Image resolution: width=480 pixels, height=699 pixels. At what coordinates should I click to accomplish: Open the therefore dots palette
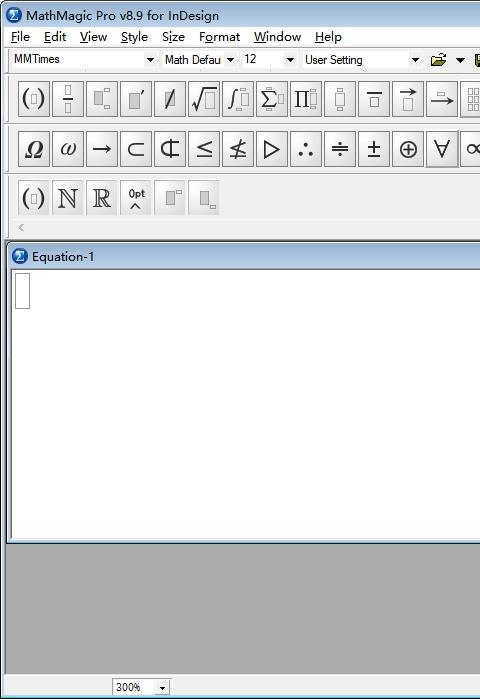(306, 149)
